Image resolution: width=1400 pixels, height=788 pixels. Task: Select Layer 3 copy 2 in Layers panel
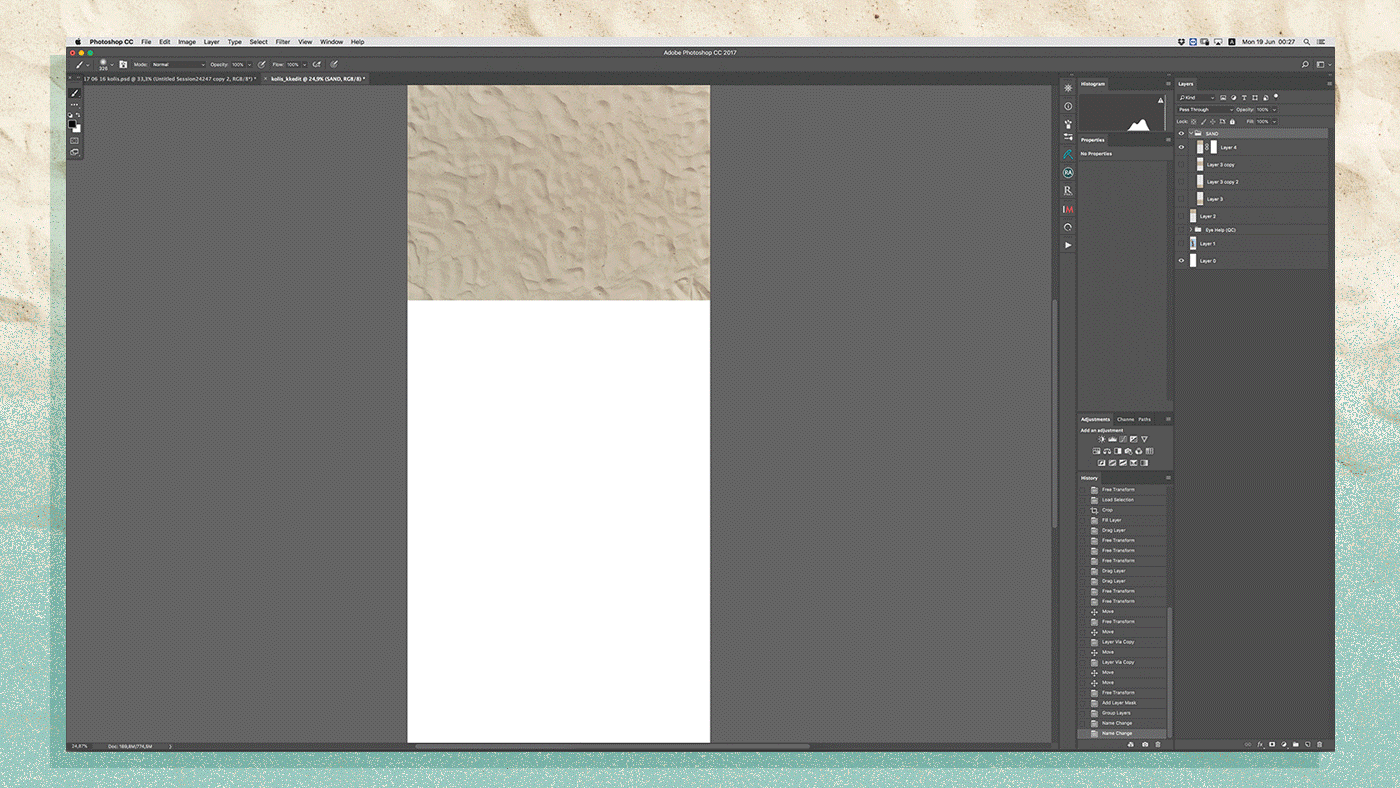tap(1258, 182)
